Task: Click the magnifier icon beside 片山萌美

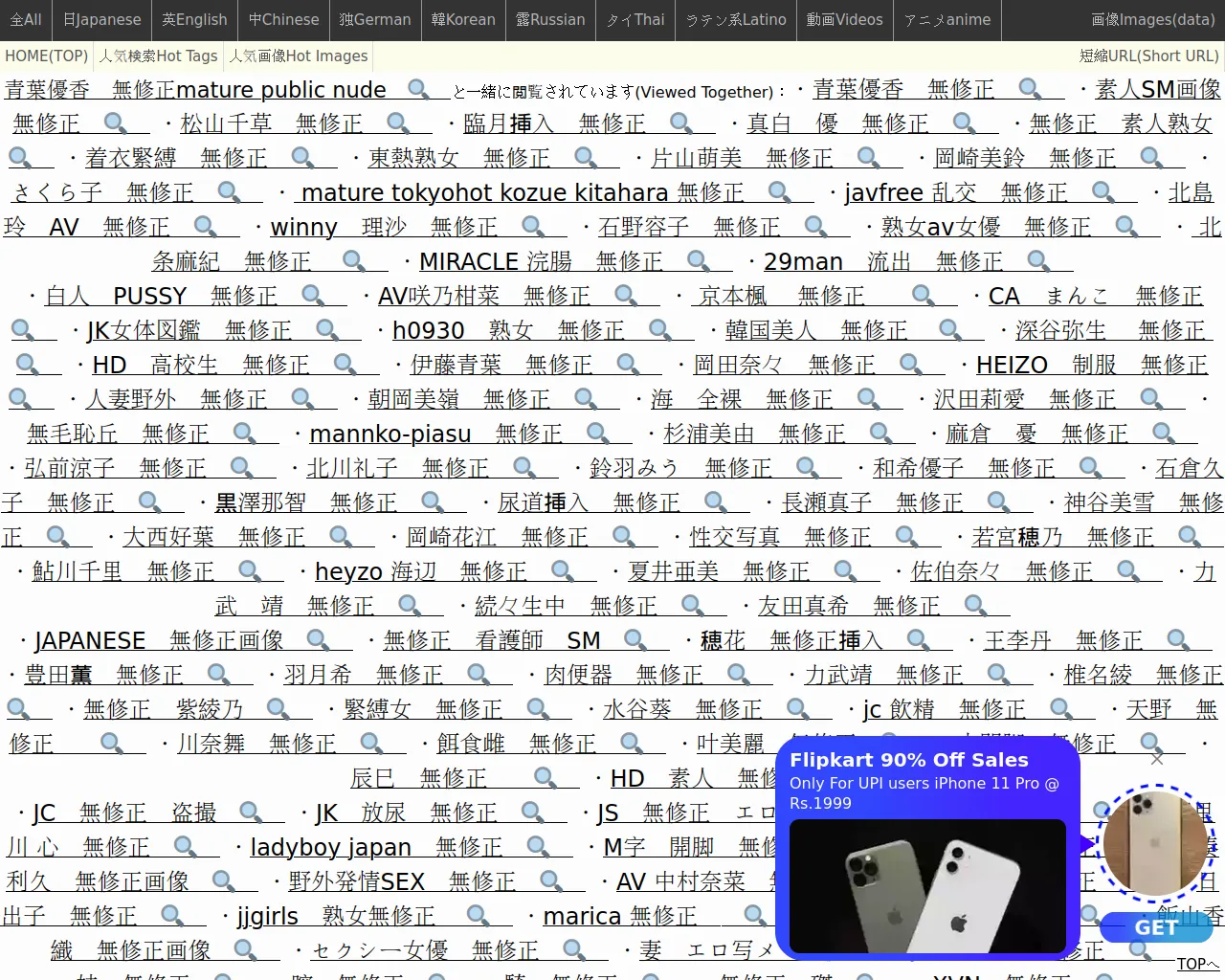Action: (869, 156)
